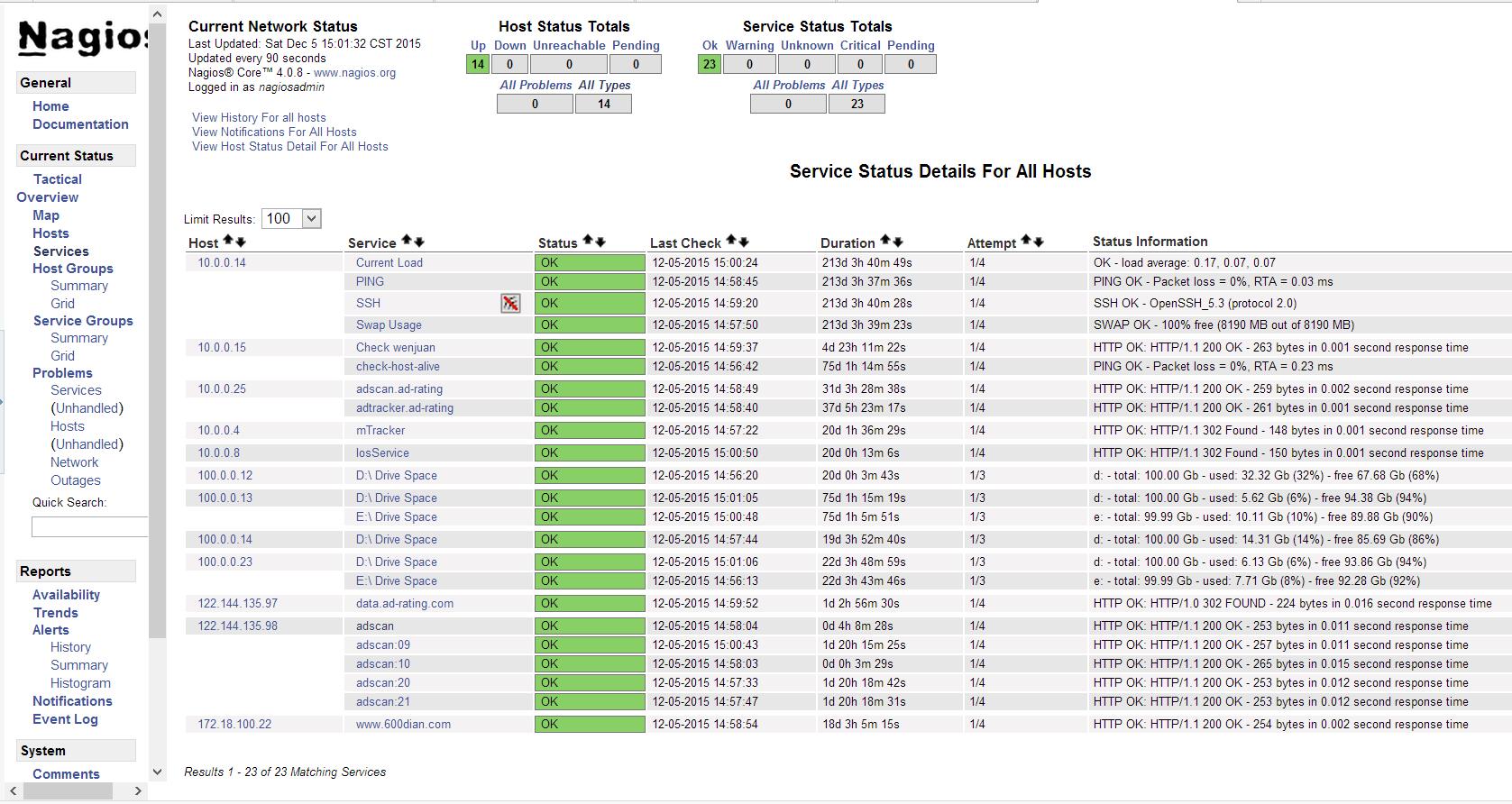Open Notifications report link
Screen dimensions: 1512x804
[72, 701]
